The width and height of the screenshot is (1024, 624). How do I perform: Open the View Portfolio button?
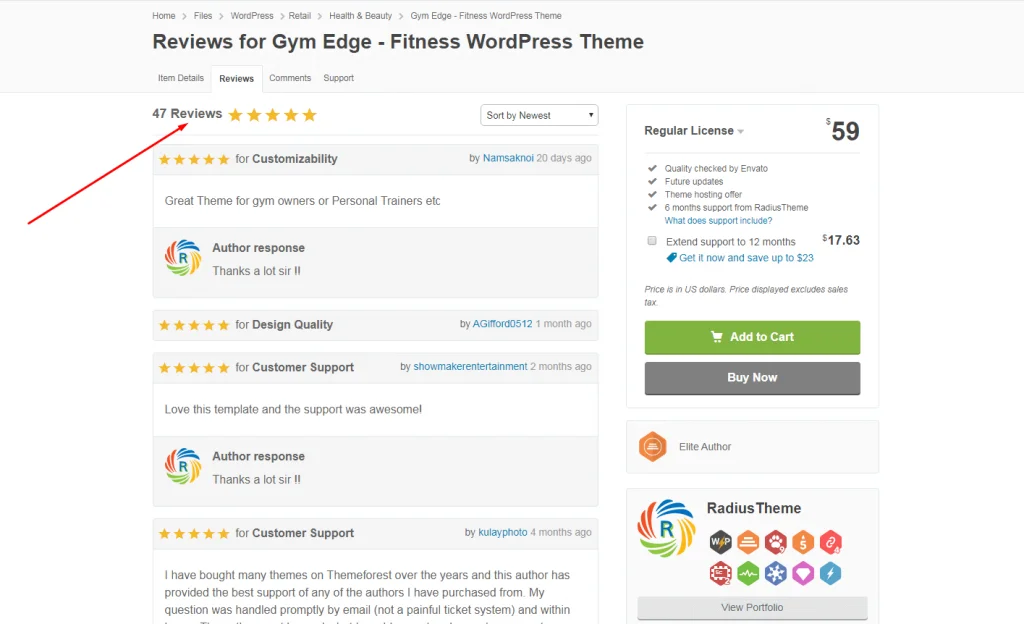point(752,607)
